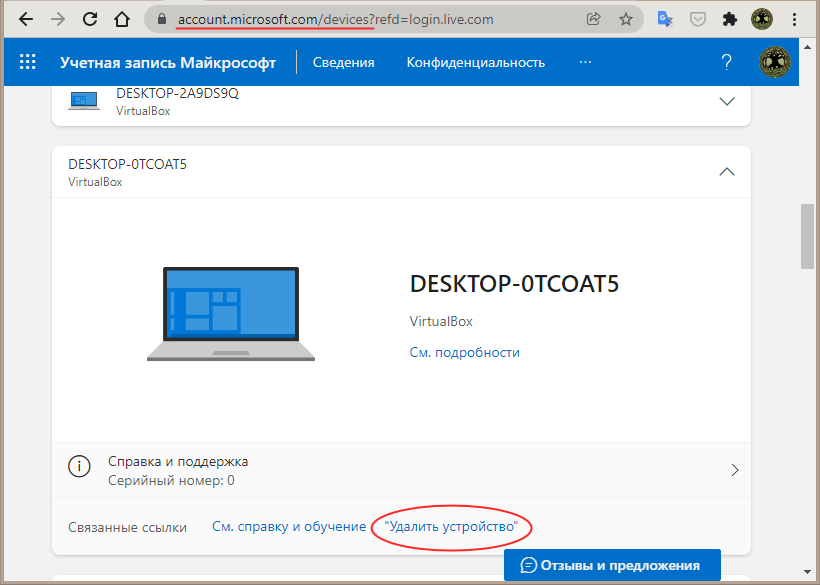Open the Chrome three-dot menu
This screenshot has width=820, height=585.
tap(794, 19)
